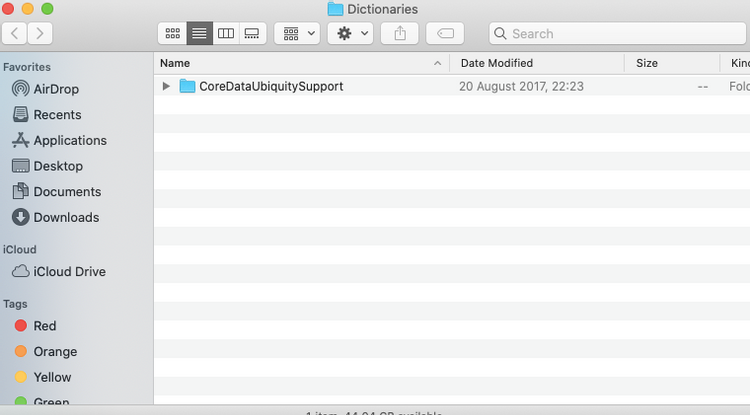The image size is (750, 415).
Task: Switch to gallery view
Action: (252, 33)
